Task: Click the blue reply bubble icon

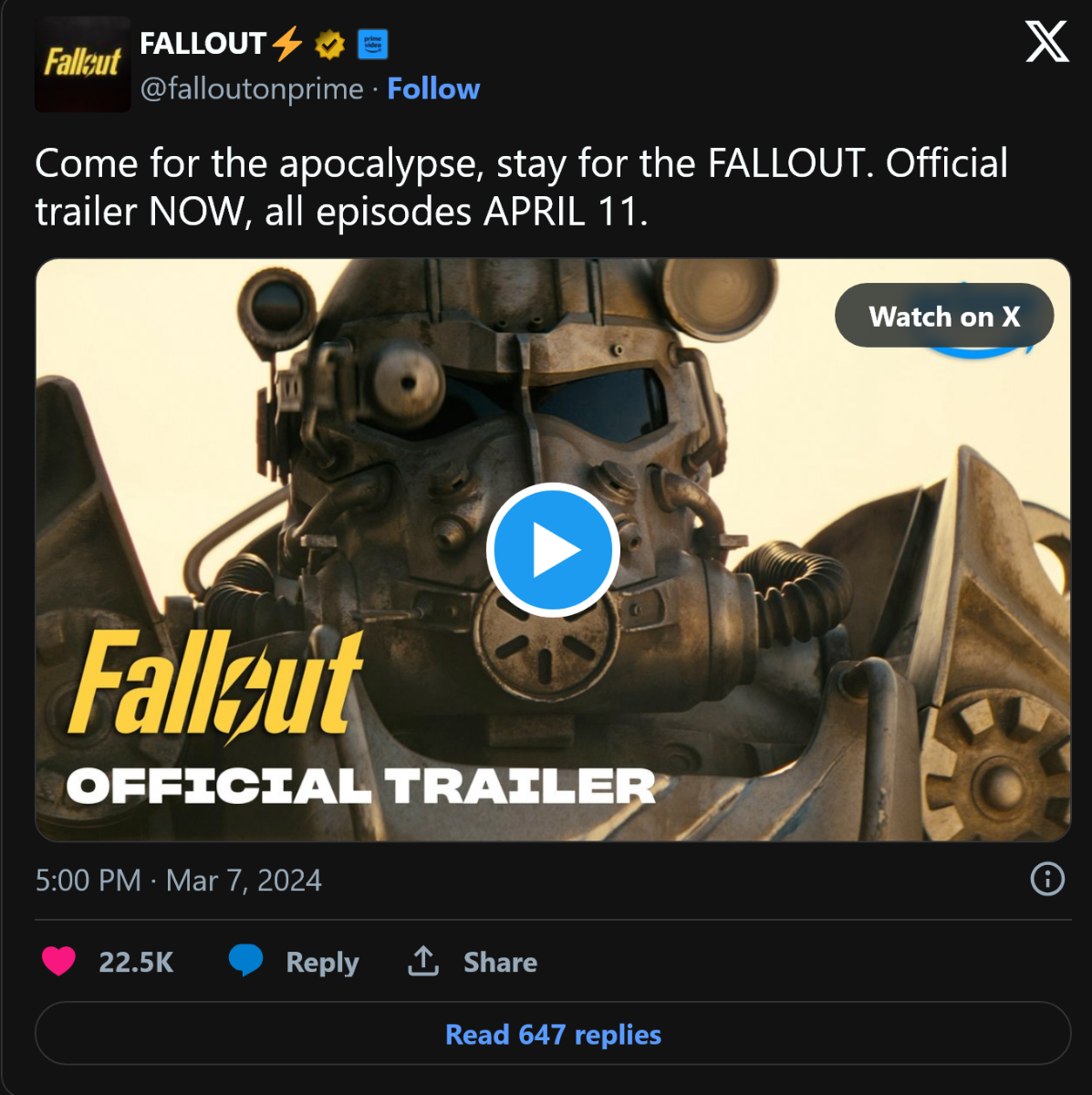Action: point(245,961)
